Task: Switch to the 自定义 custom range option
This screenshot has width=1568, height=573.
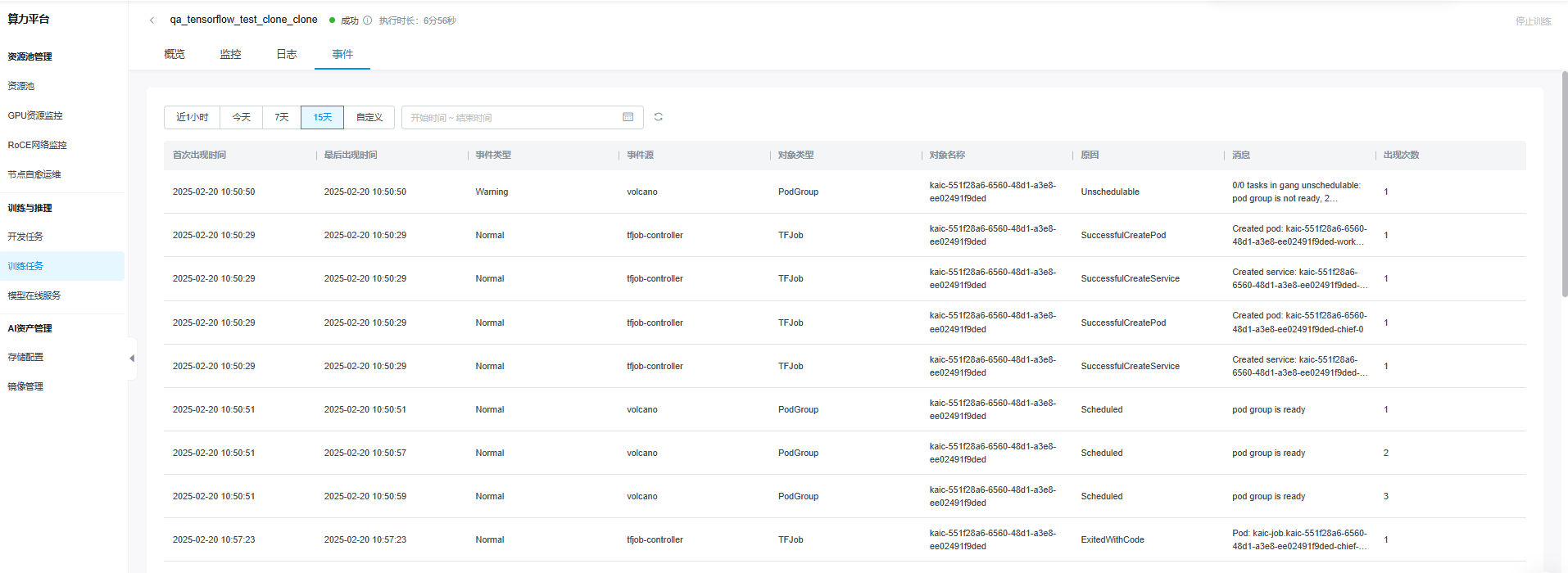Action: tap(369, 117)
